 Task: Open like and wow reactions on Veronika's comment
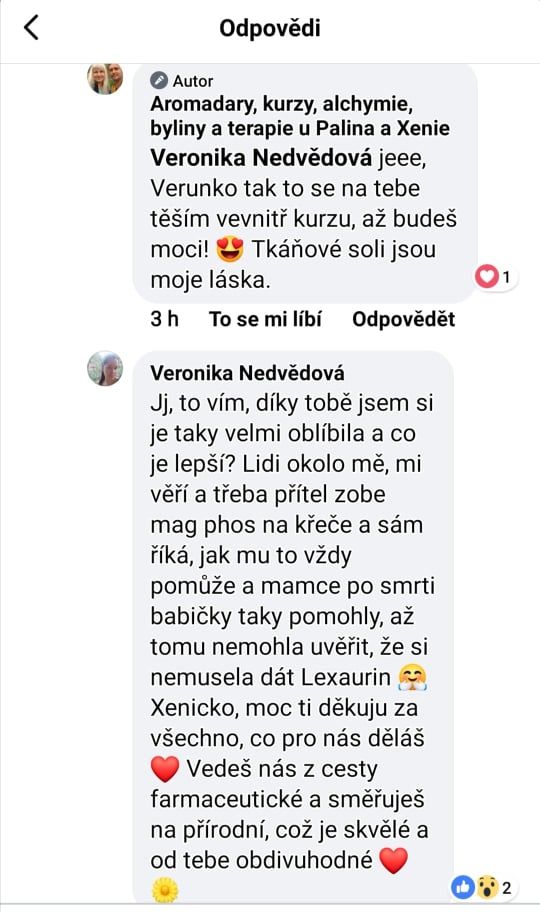coord(482,888)
